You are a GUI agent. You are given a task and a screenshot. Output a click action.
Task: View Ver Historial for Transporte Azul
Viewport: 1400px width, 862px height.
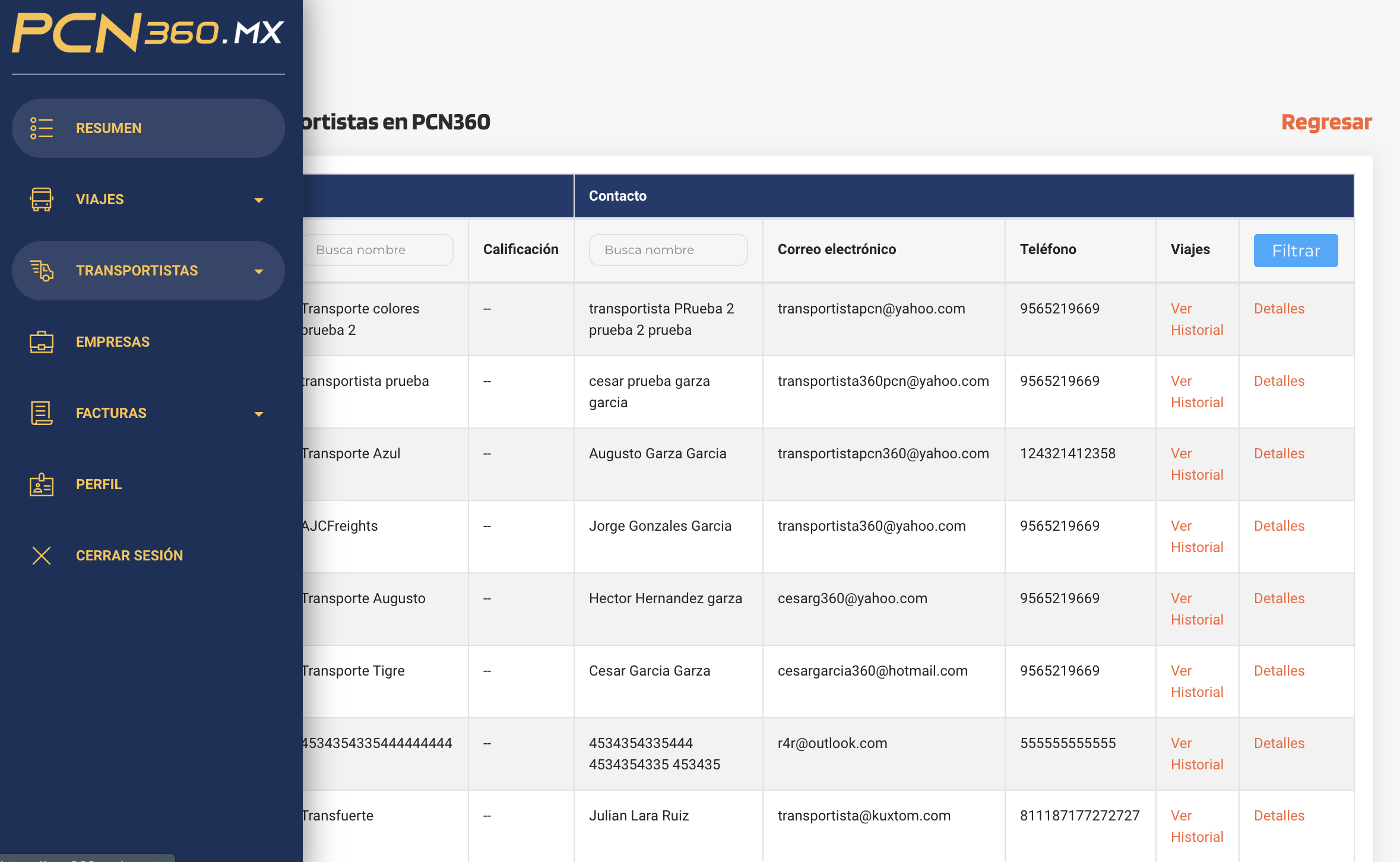tap(1197, 464)
